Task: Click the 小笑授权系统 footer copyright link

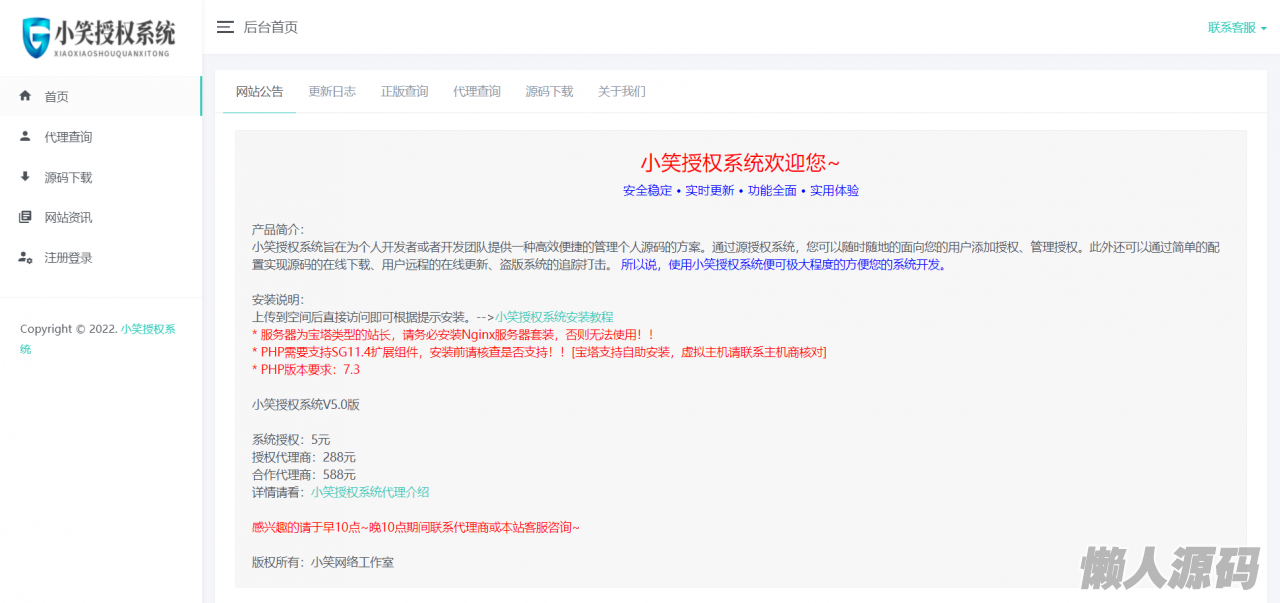Action: (x=148, y=329)
